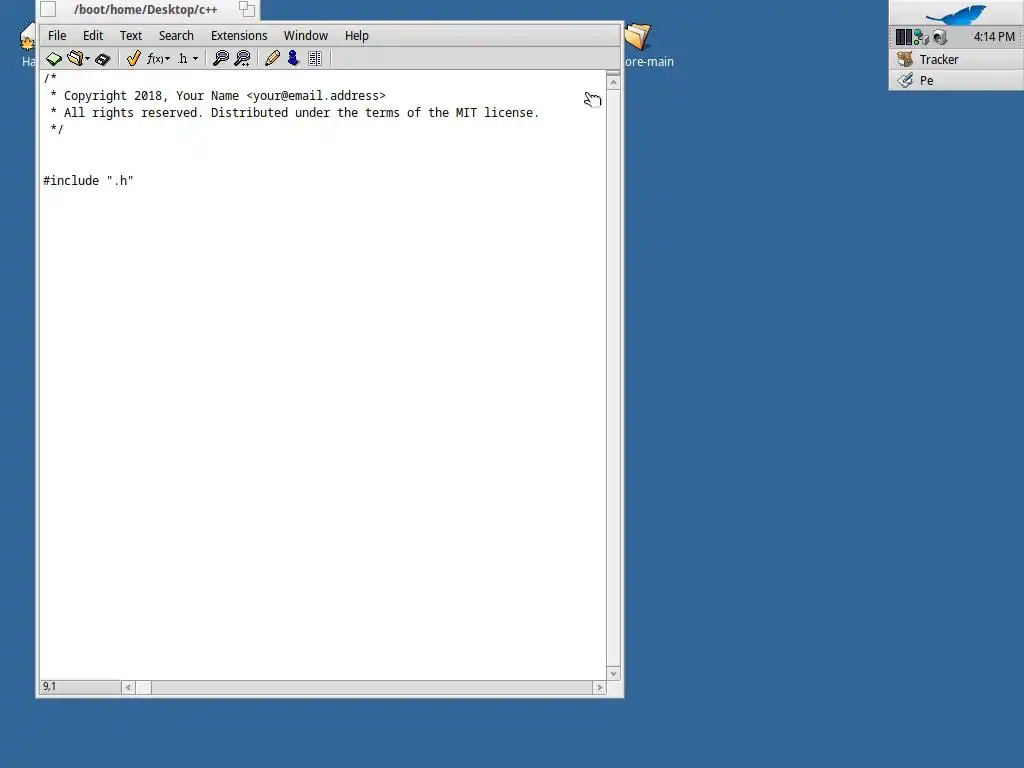Viewport: 1024px width, 768px height.
Task: Click the blue pin icon in toolbar
Action: (293, 59)
